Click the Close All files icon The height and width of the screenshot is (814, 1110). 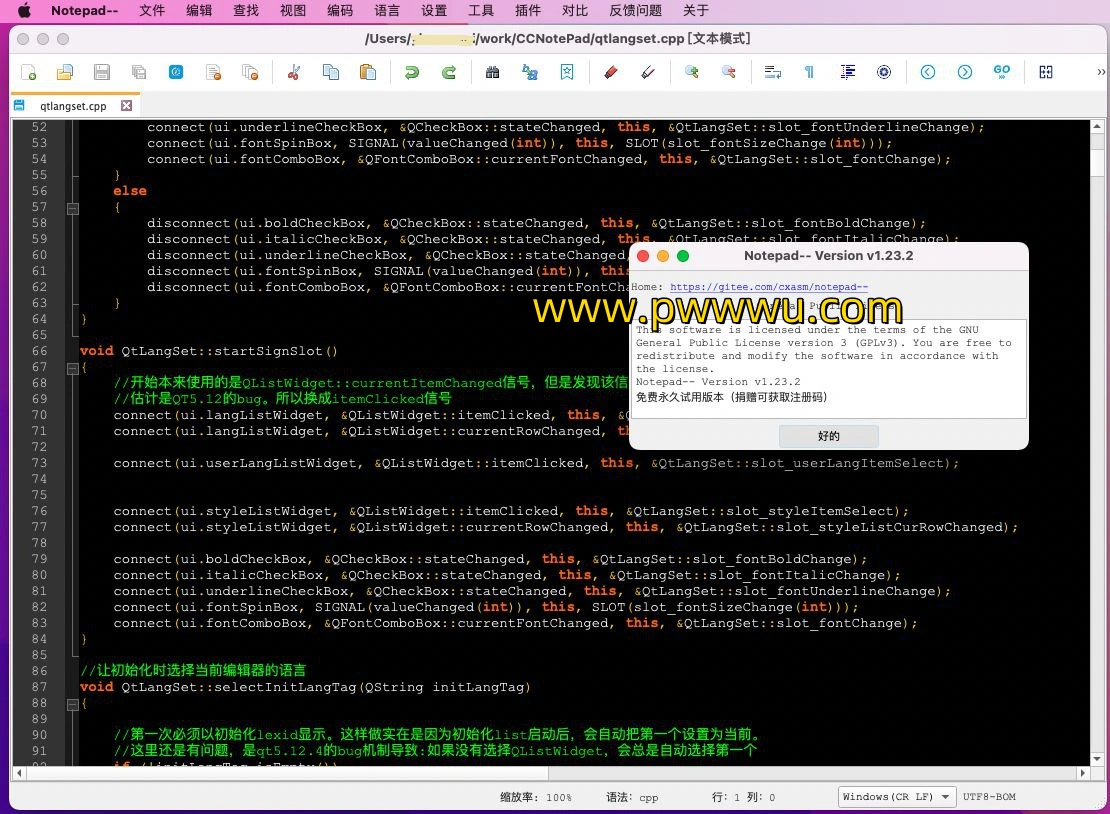pyautogui.click(x=250, y=72)
